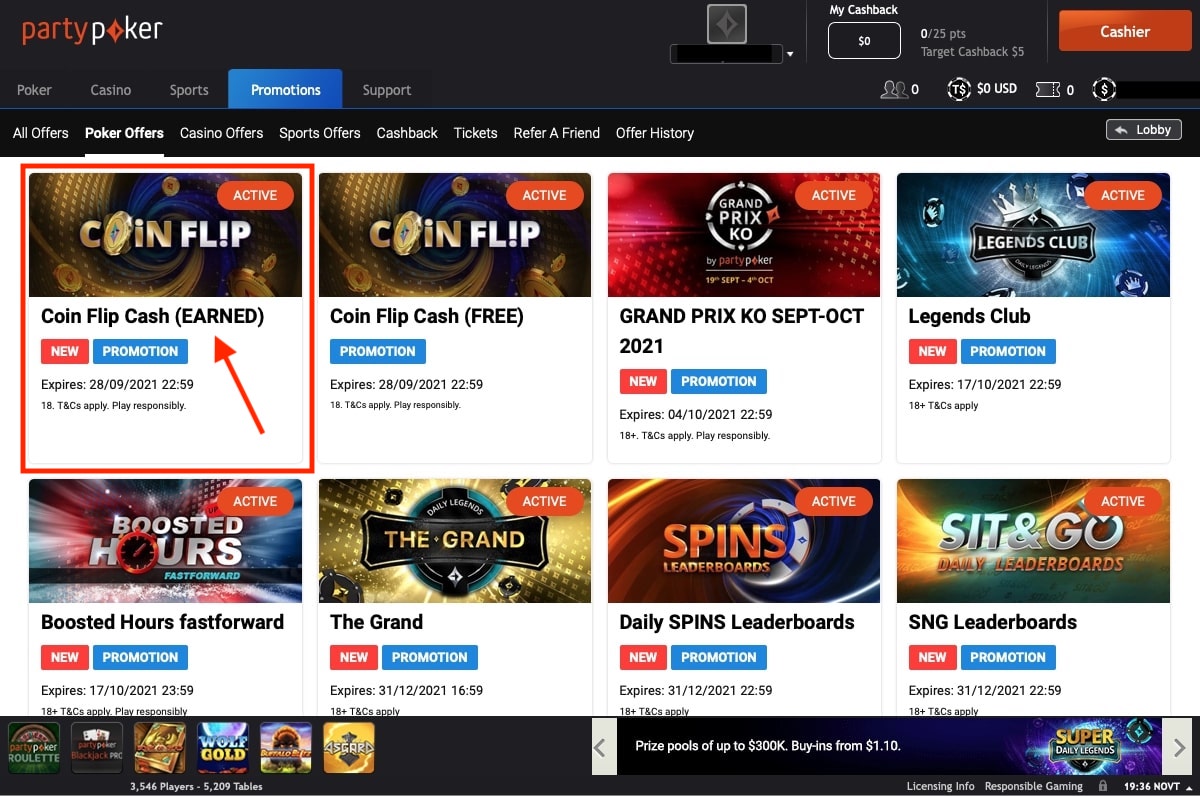Click the My Cashback $0 box

tap(864, 41)
